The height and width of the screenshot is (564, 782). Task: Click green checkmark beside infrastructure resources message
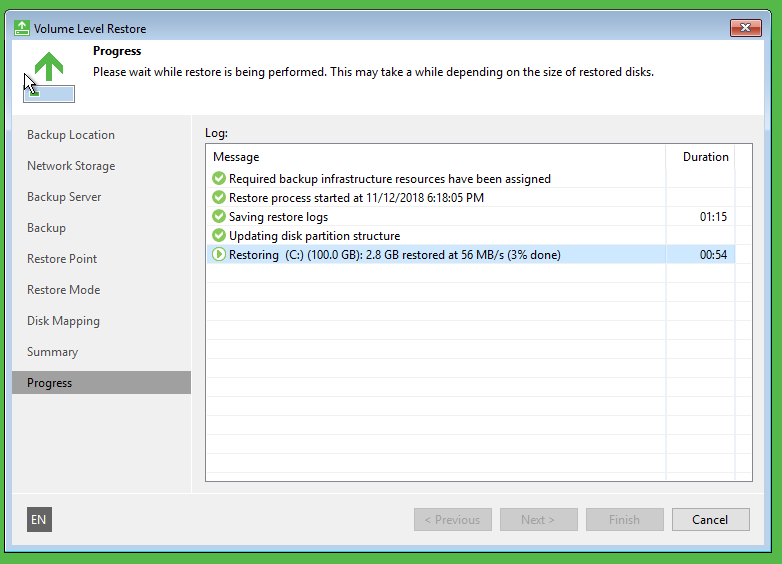pos(219,179)
